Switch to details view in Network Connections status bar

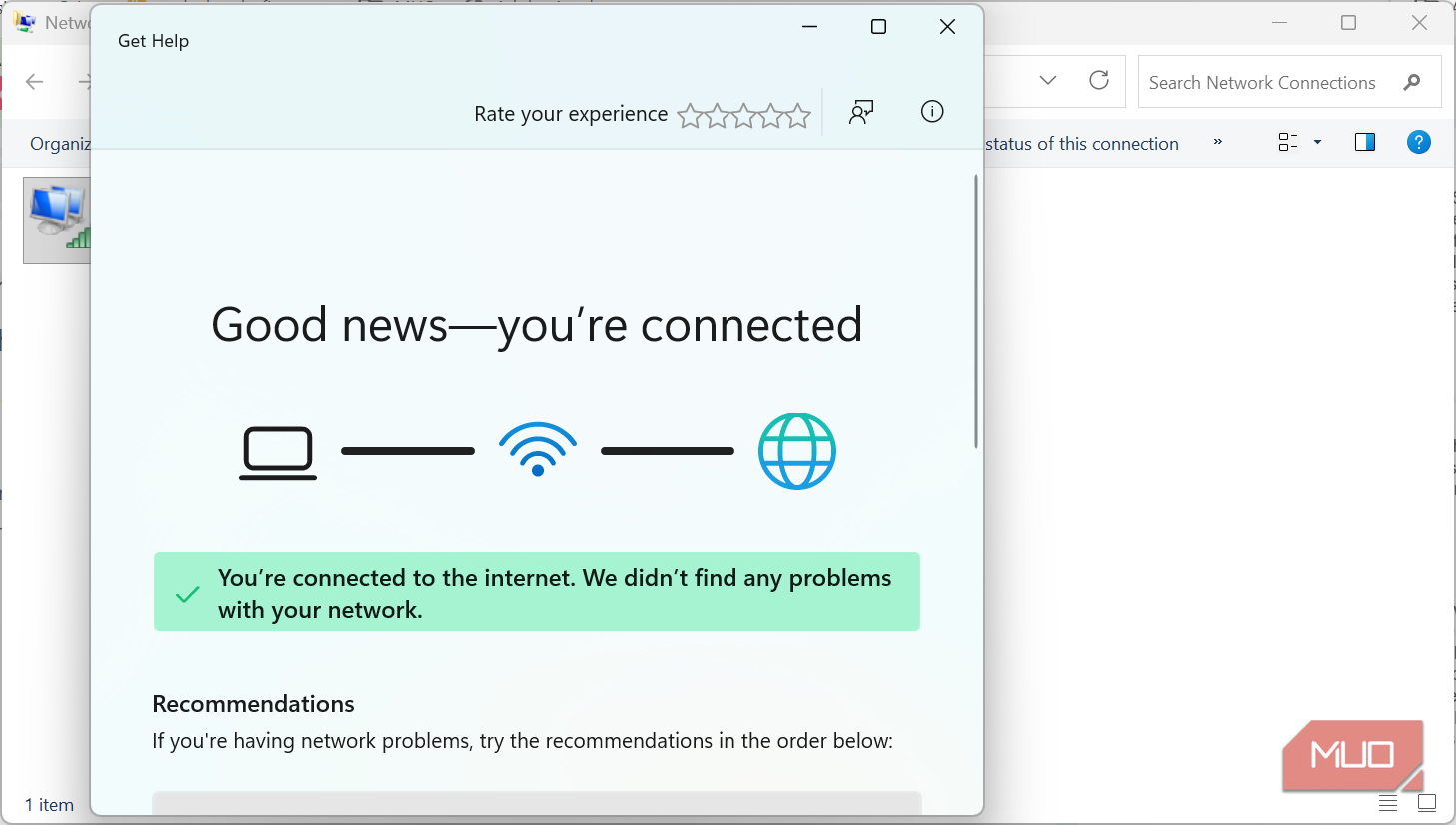tap(1388, 803)
